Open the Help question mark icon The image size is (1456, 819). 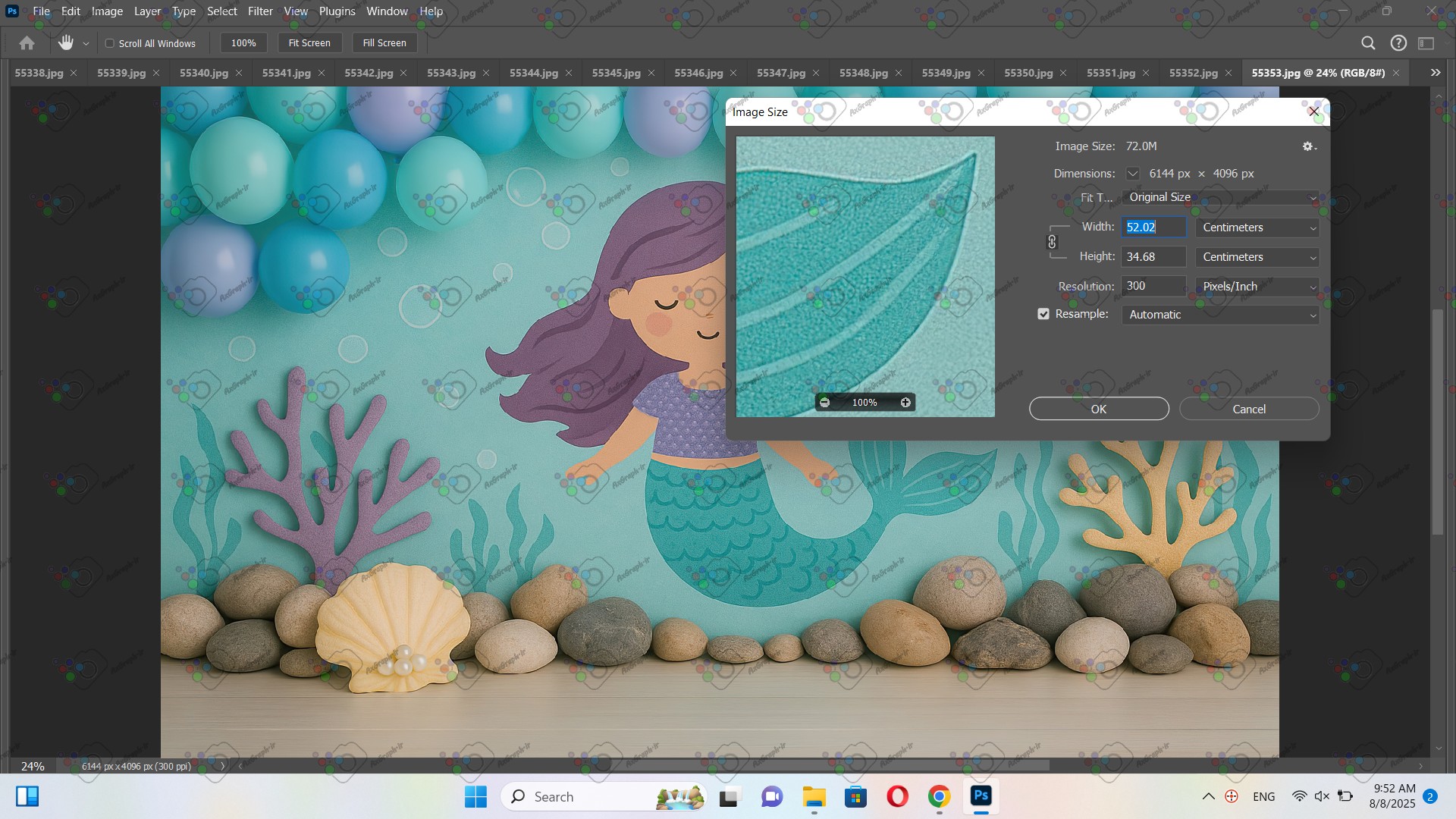[x=1398, y=43]
